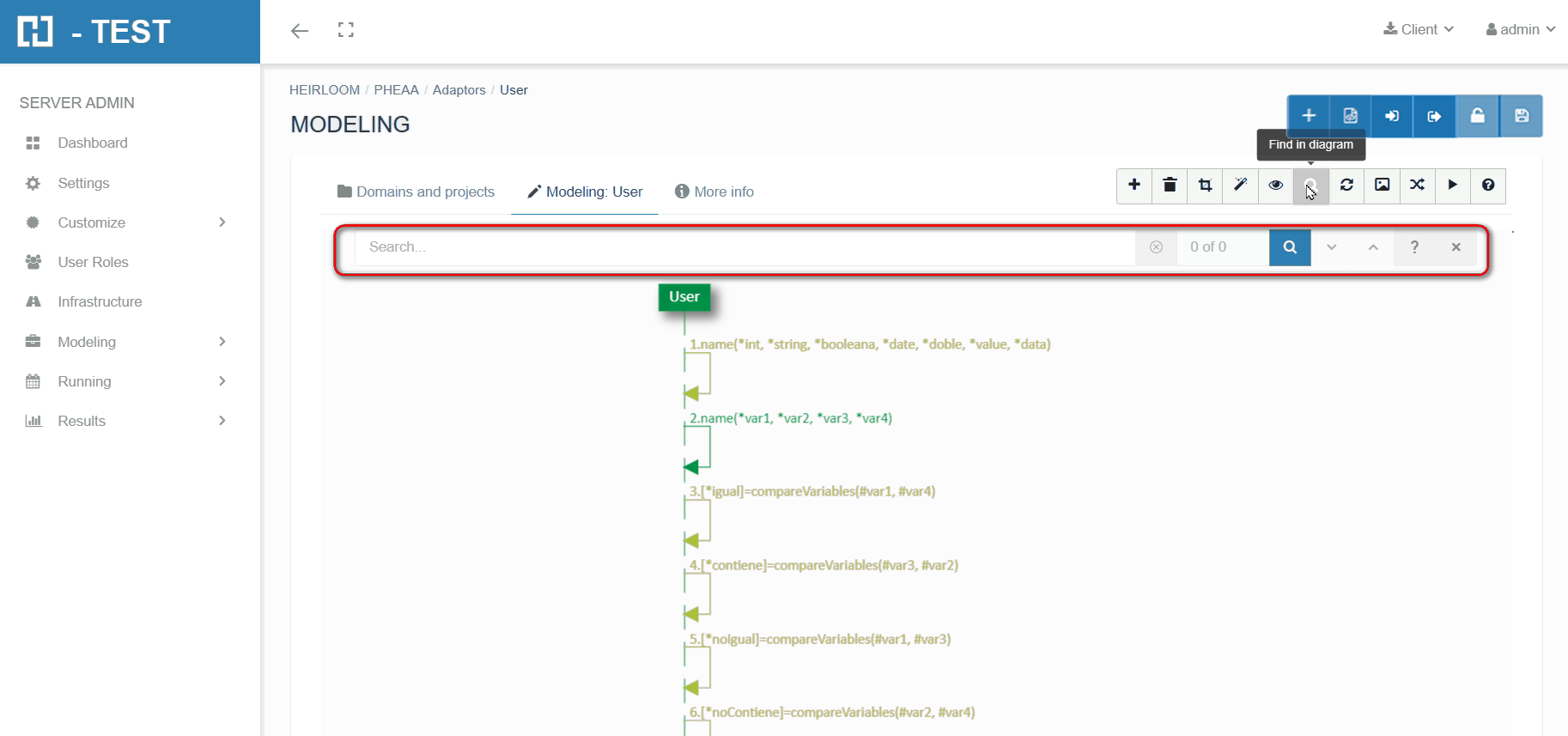
Task: Click into the diagram Search field
Action: pyautogui.click(x=744, y=247)
